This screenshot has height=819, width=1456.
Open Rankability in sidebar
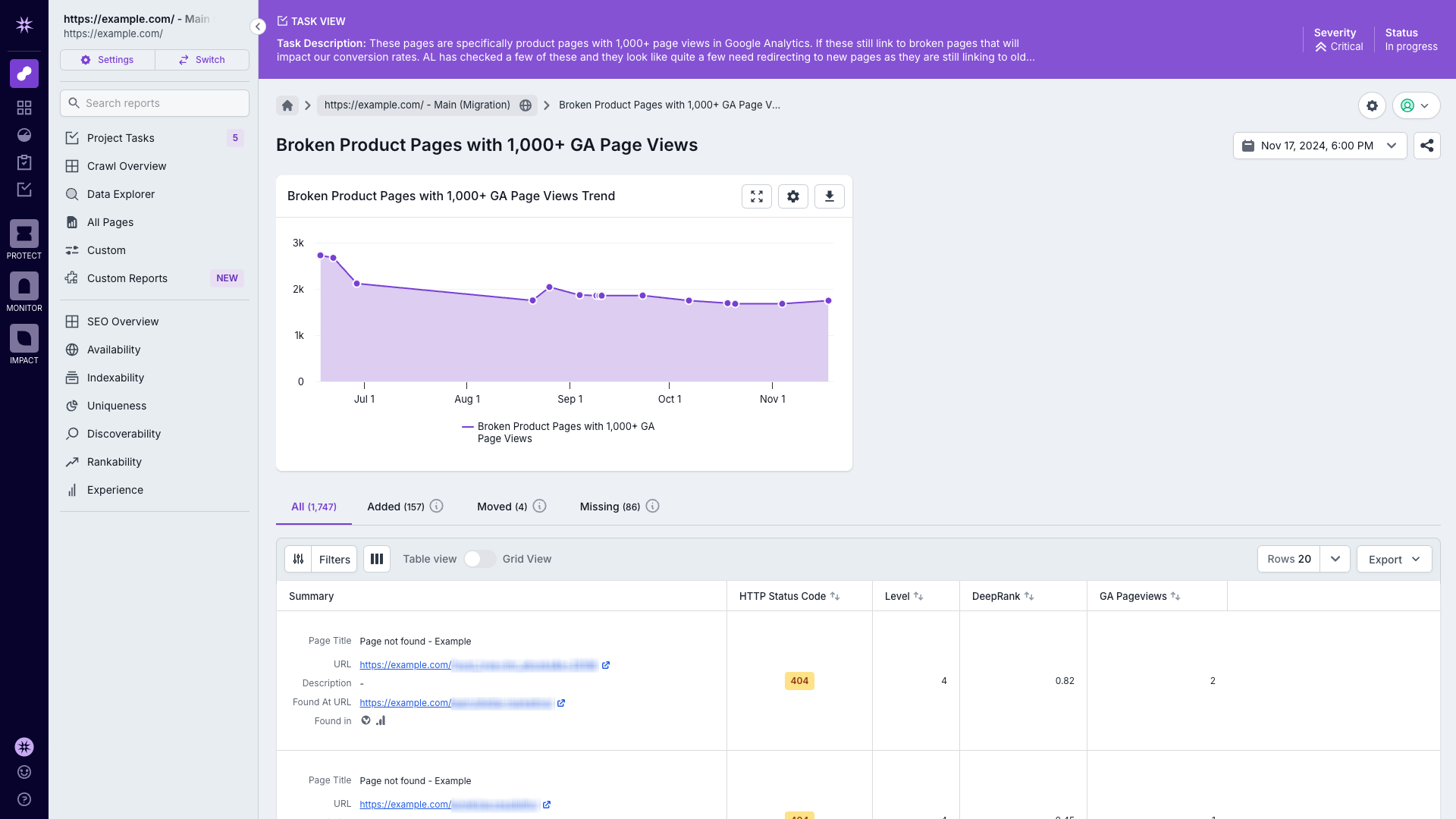tap(155, 462)
